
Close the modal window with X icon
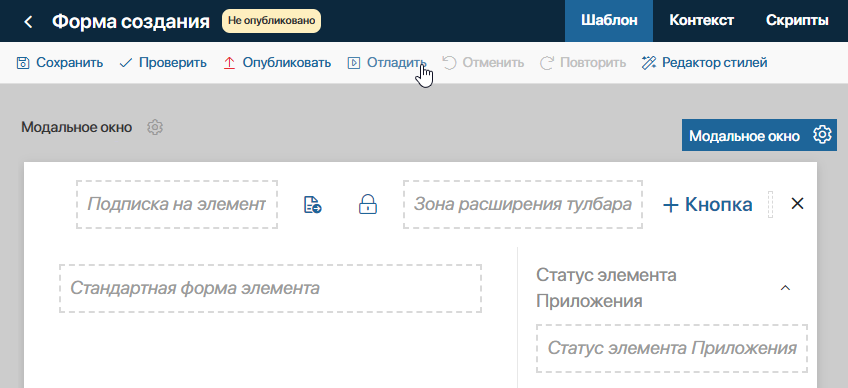pos(797,204)
